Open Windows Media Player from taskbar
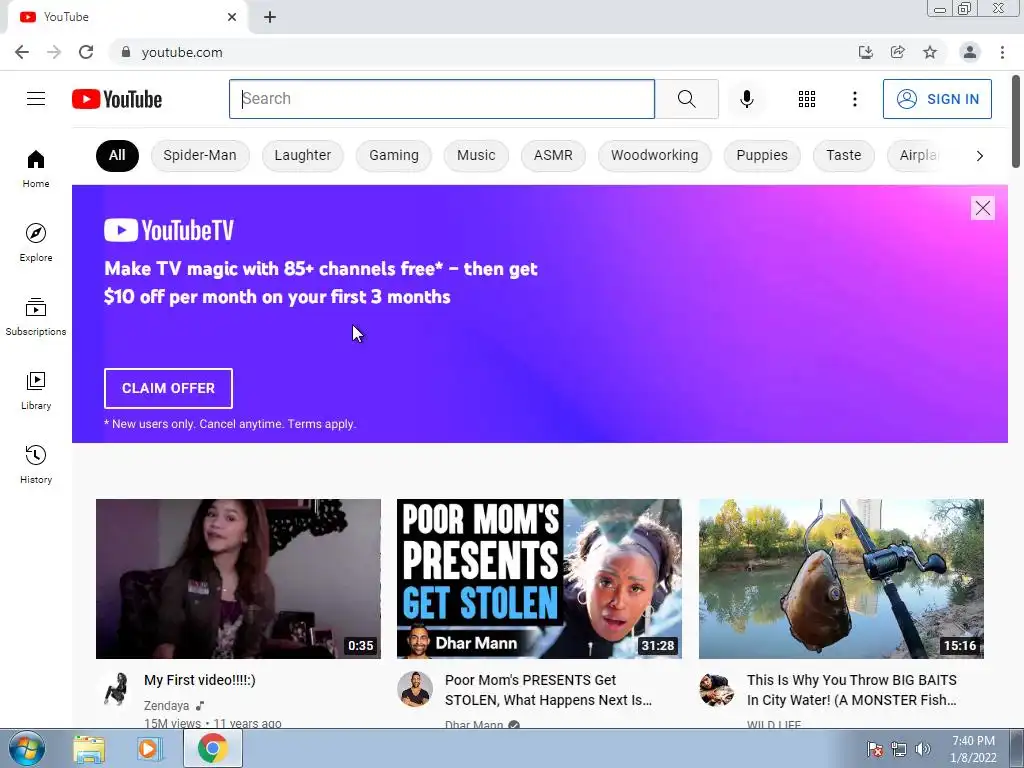This screenshot has height=768, width=1024. point(149,748)
